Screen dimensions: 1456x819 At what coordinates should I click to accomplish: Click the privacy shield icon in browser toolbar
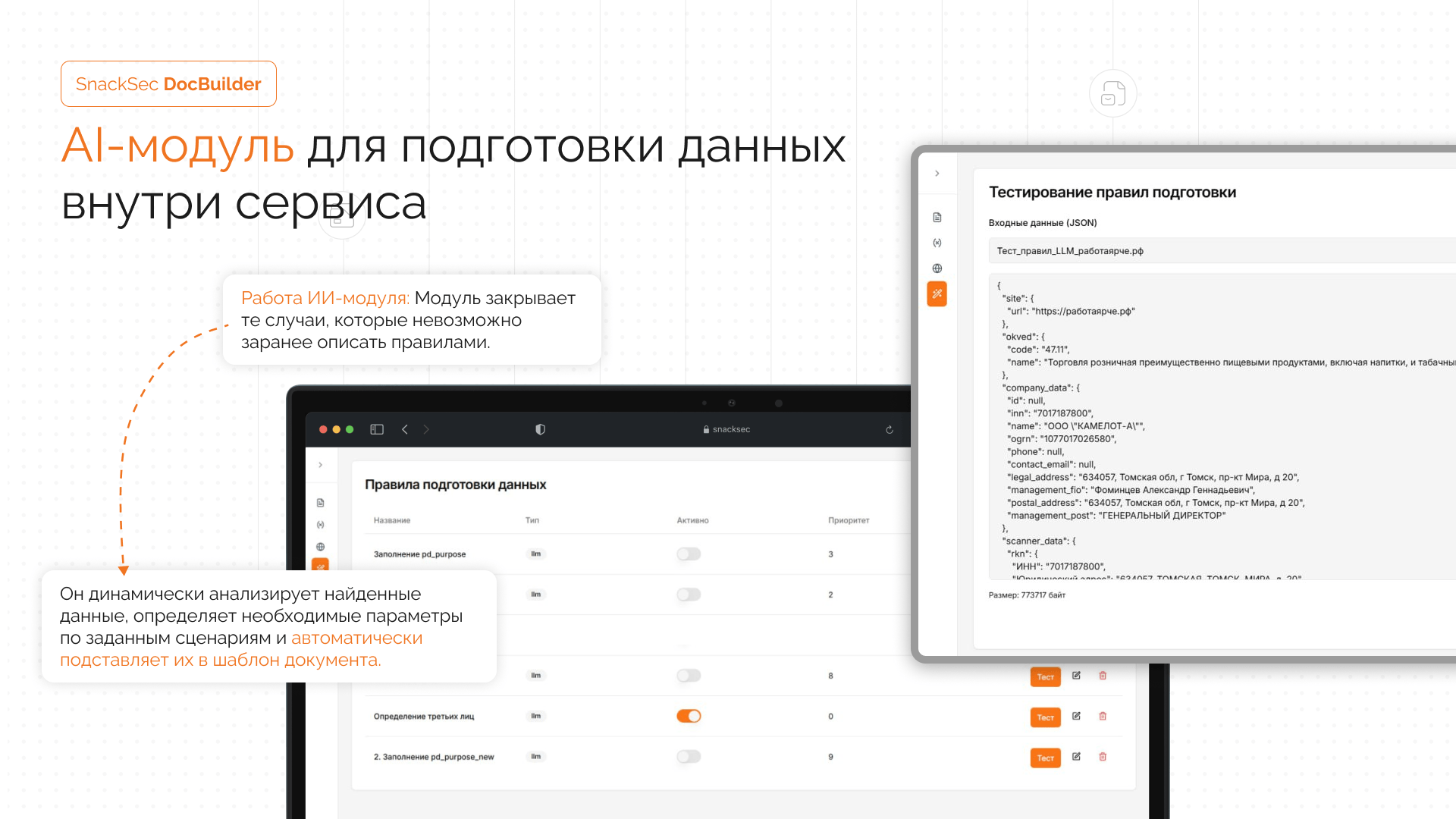[540, 429]
